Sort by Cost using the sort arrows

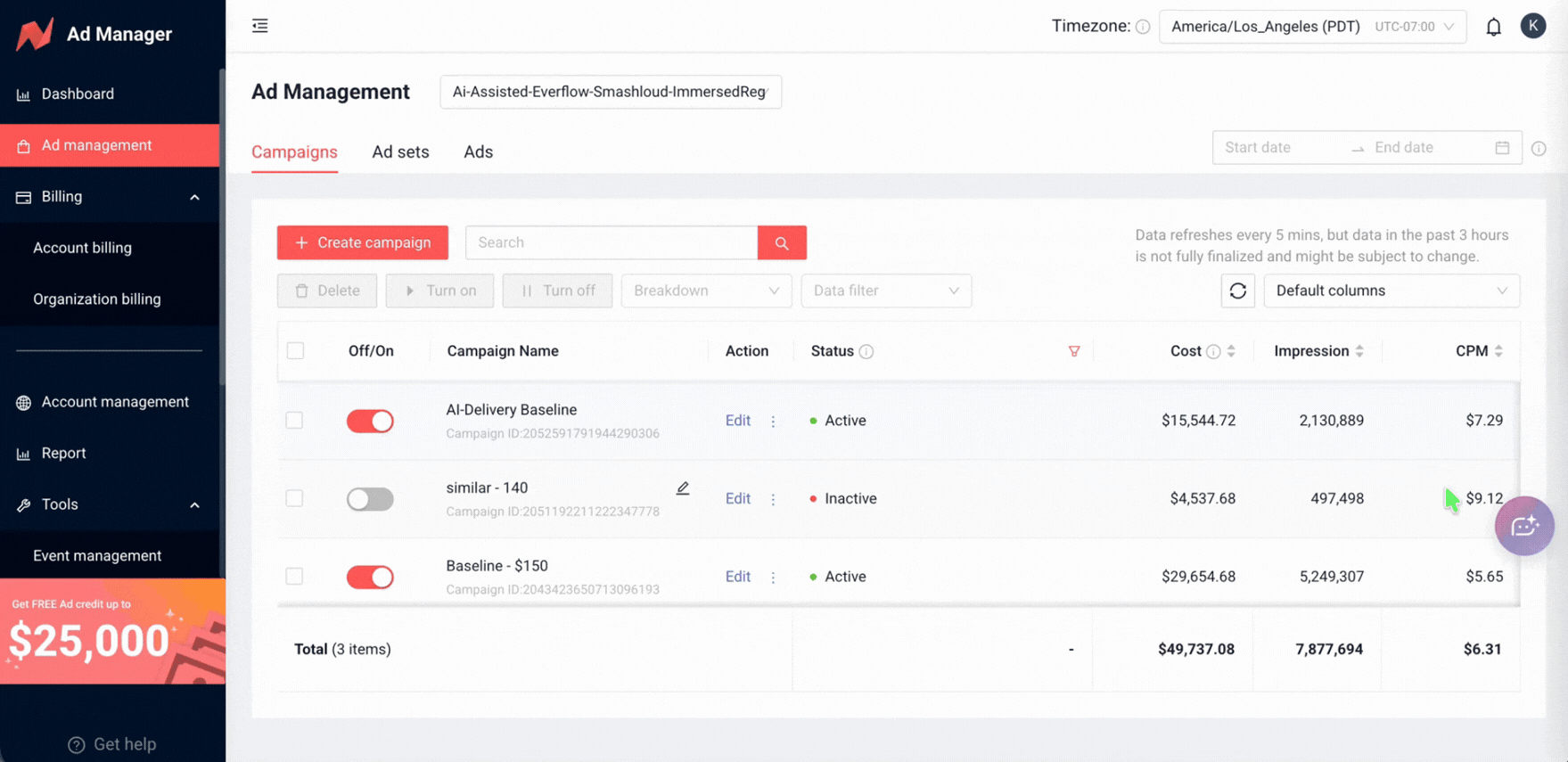[x=1231, y=351]
